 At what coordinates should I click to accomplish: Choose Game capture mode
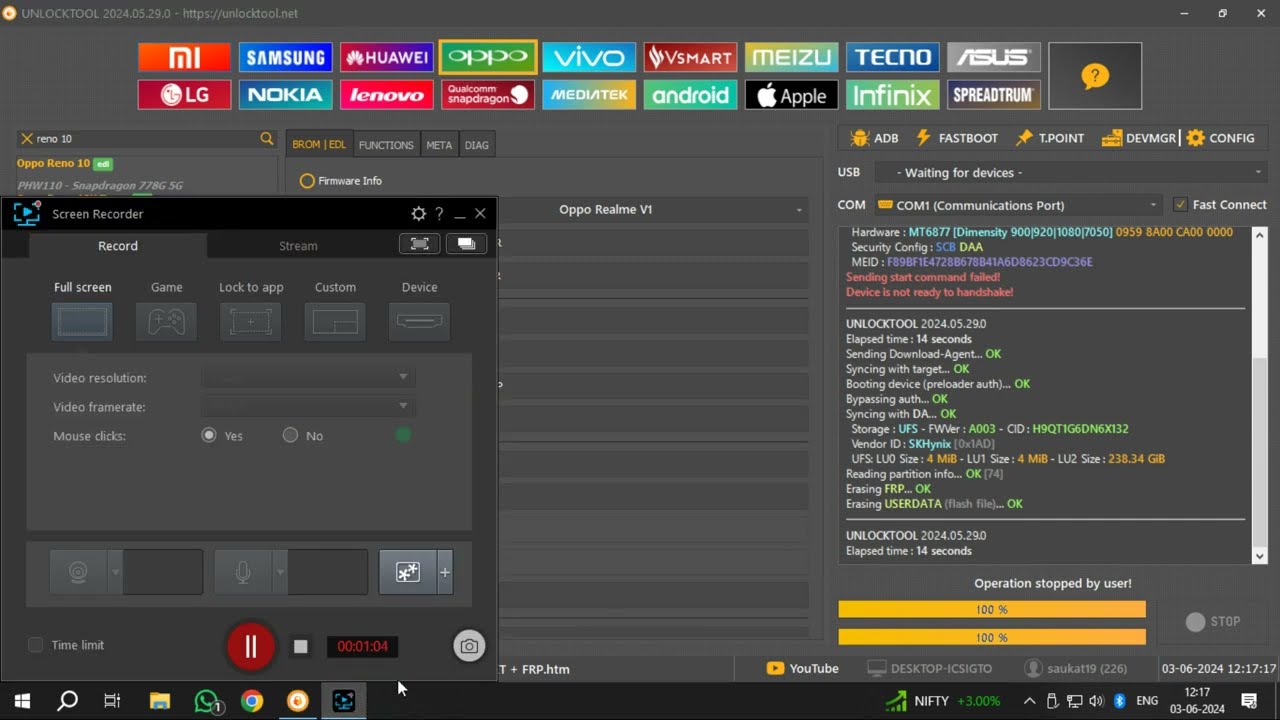point(166,321)
